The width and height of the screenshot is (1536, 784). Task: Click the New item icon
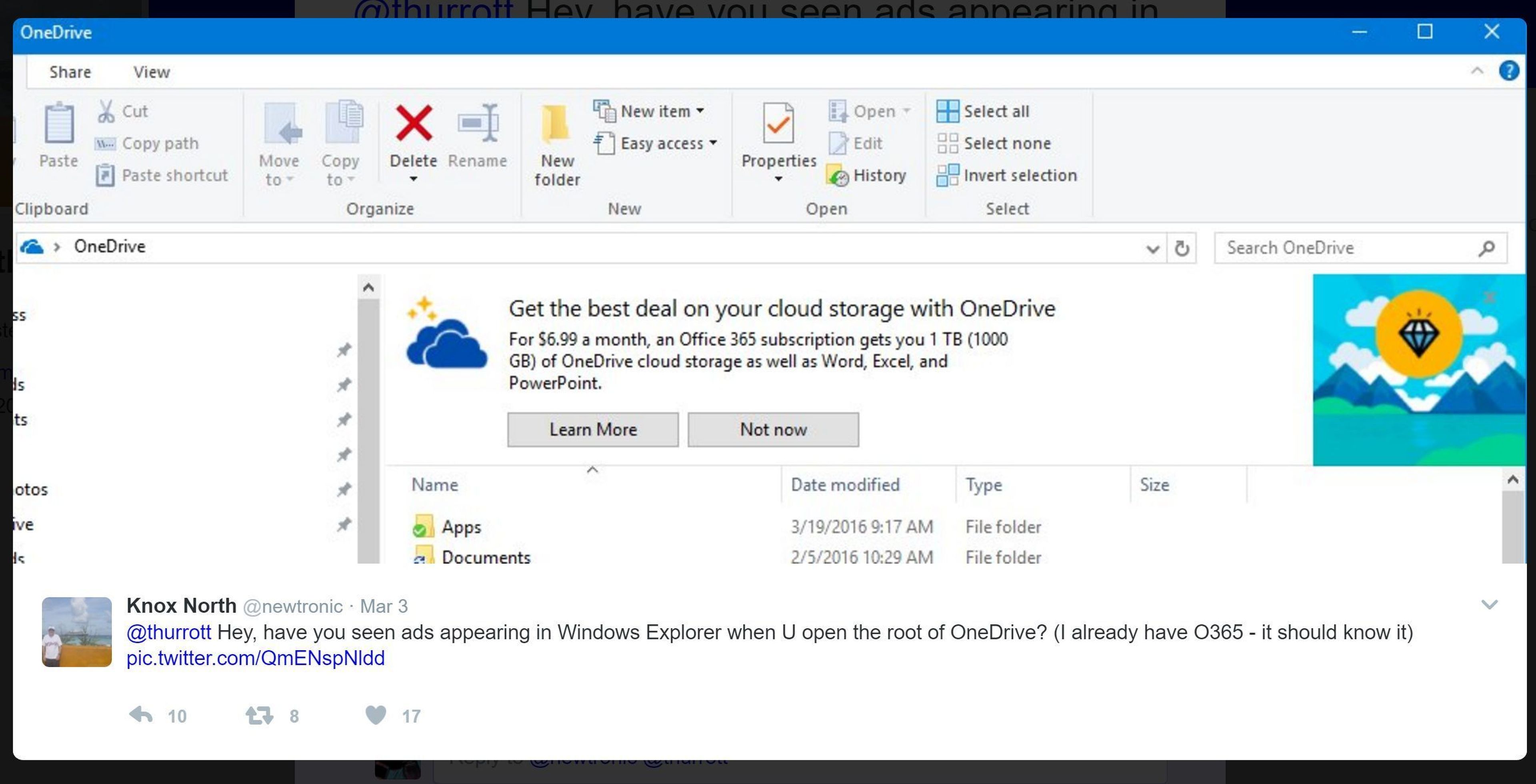click(x=604, y=111)
